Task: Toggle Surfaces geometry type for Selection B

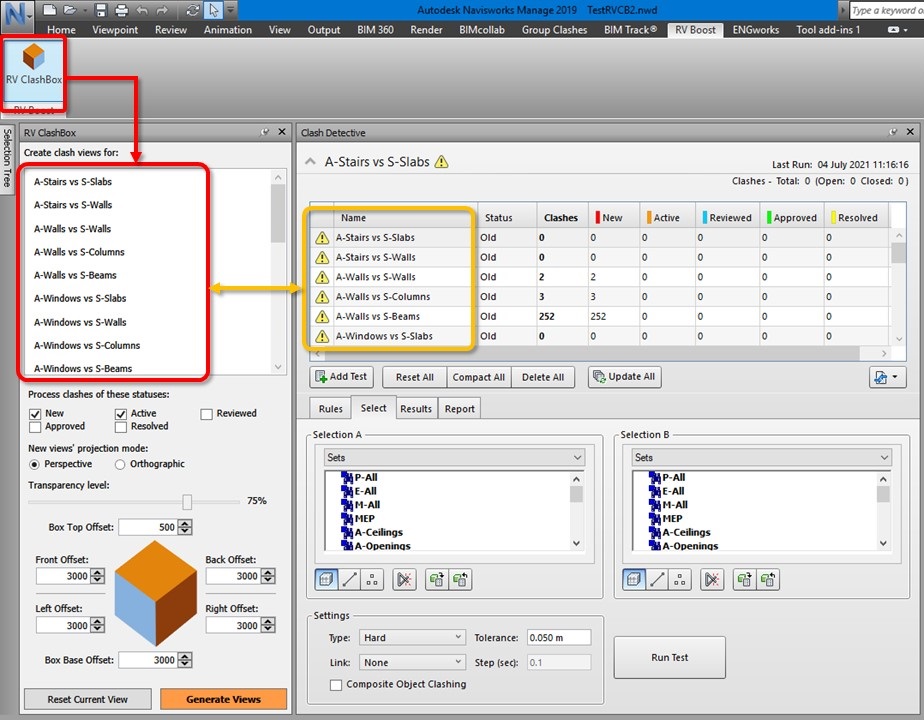Action: [634, 580]
